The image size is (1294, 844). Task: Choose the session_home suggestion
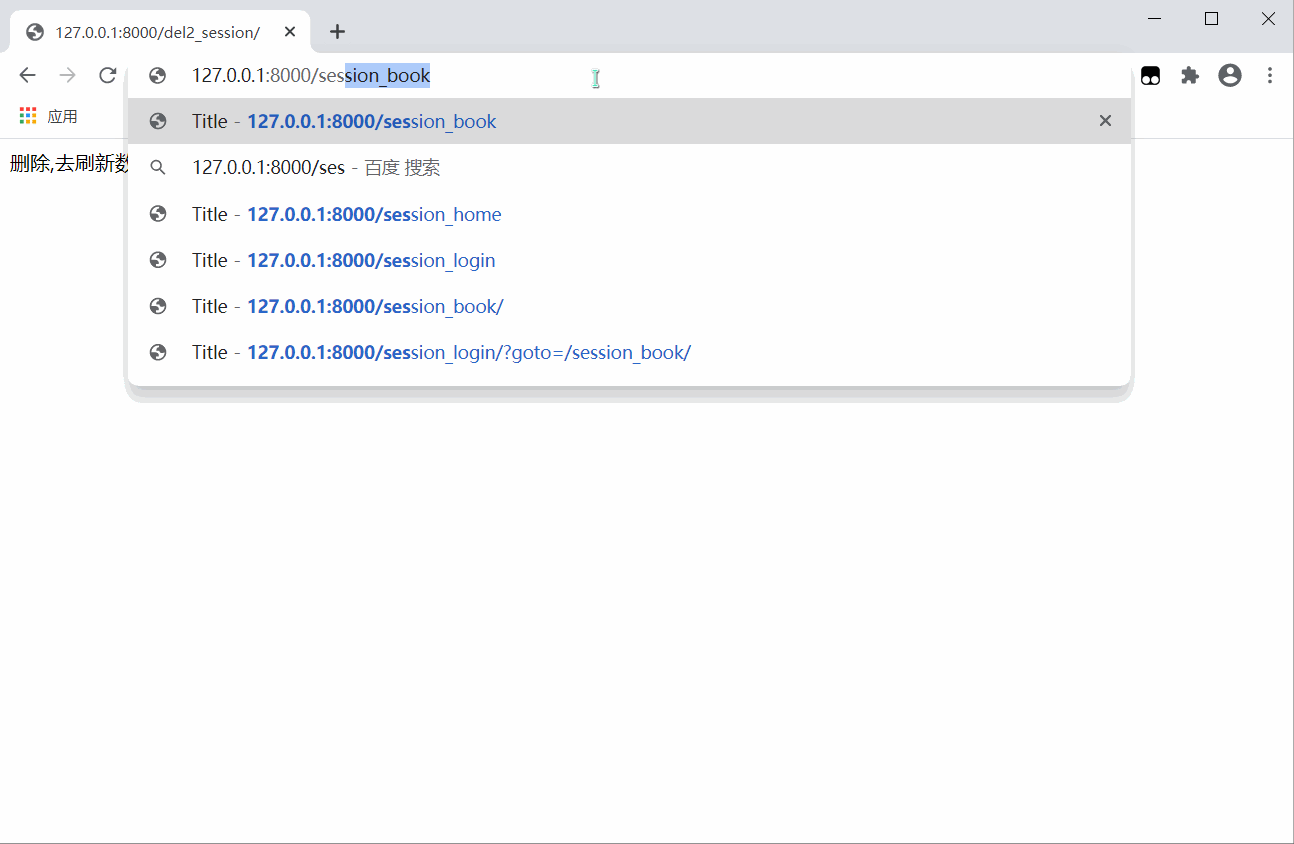374,214
